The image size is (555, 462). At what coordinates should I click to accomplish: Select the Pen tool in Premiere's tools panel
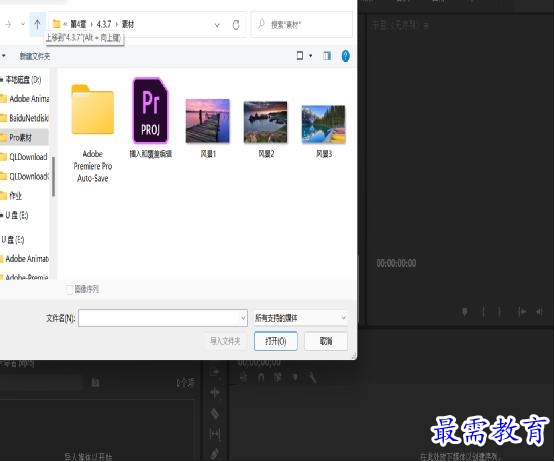click(215, 454)
